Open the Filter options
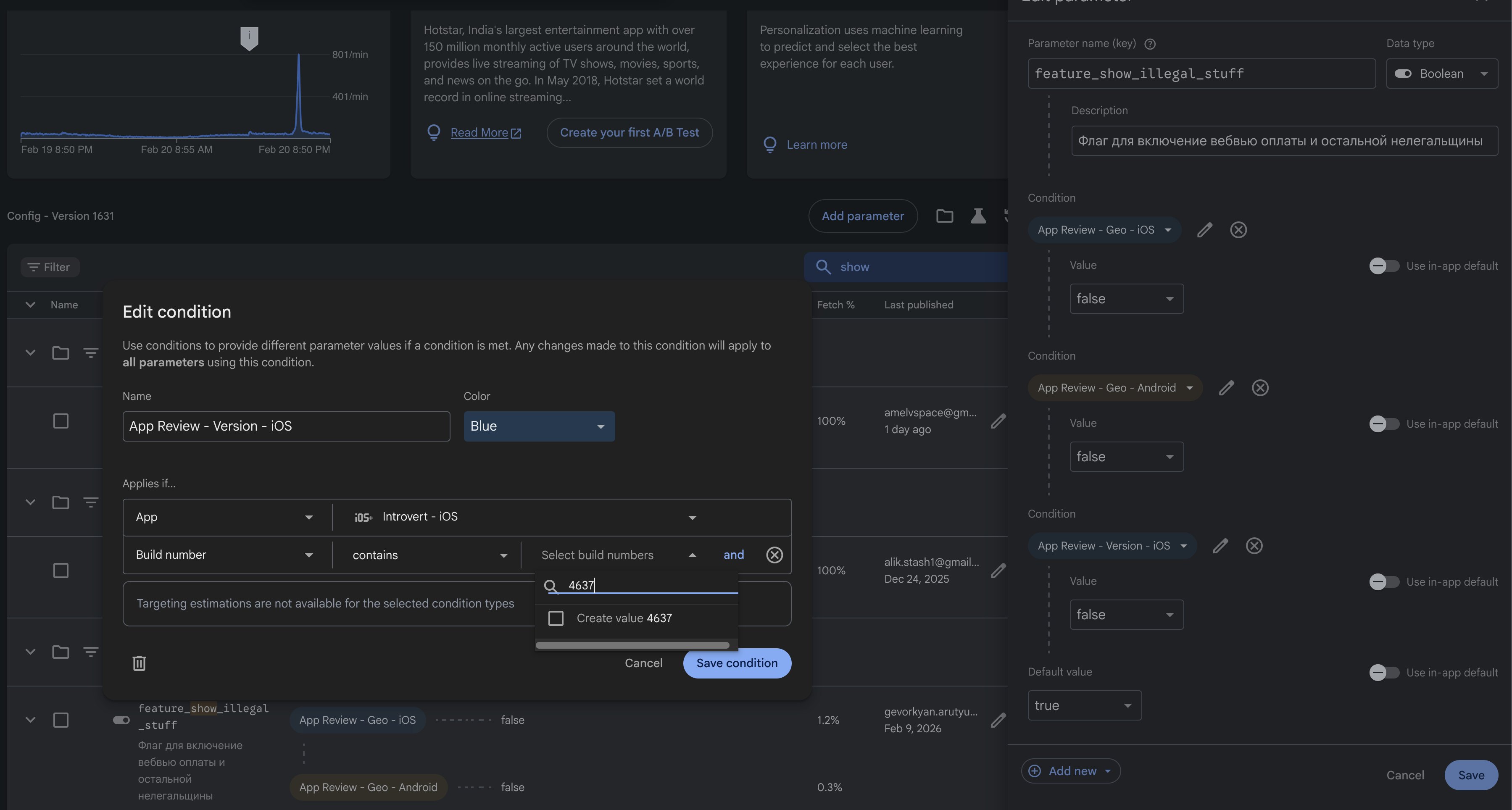This screenshot has height=810, width=1512. [49, 266]
